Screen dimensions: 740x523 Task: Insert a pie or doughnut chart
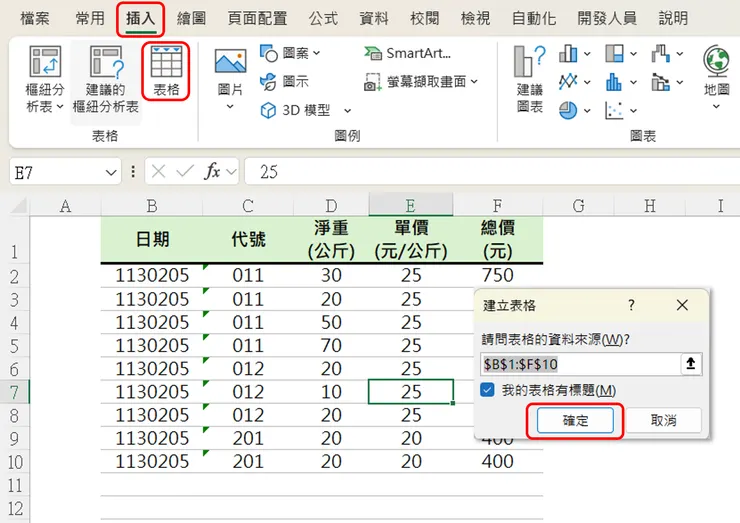(x=568, y=110)
